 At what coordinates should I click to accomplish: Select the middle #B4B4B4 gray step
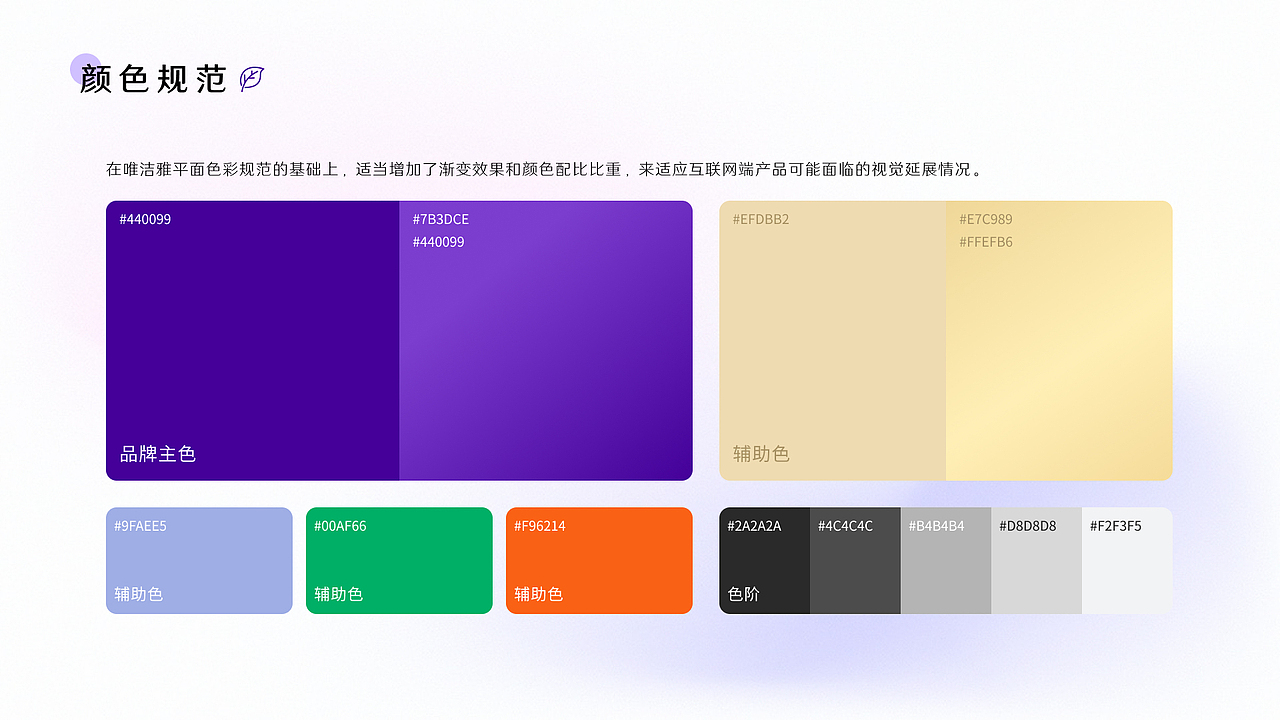pos(945,560)
